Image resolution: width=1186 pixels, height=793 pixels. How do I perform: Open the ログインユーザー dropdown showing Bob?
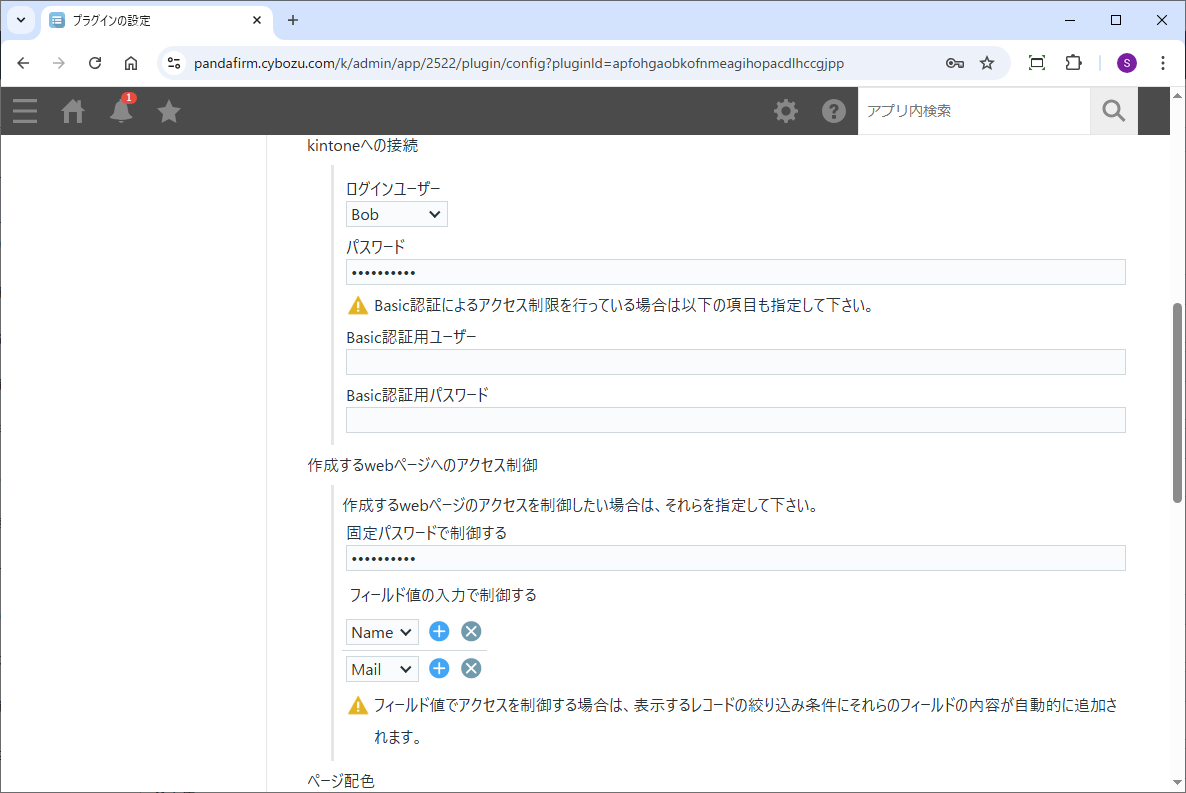396,214
